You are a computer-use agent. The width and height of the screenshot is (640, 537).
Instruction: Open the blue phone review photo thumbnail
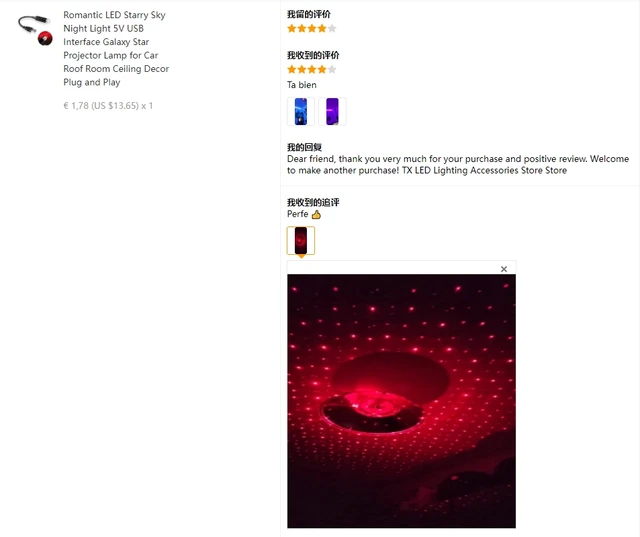(x=301, y=111)
